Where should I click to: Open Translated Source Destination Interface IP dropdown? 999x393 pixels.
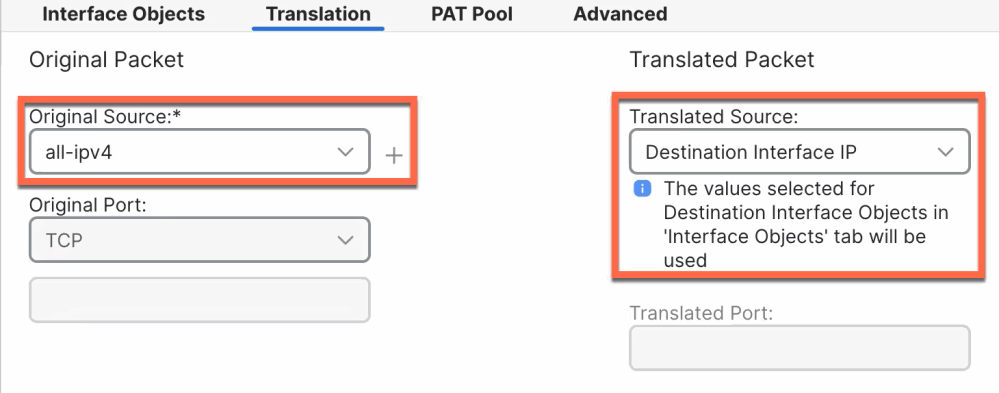coord(800,152)
